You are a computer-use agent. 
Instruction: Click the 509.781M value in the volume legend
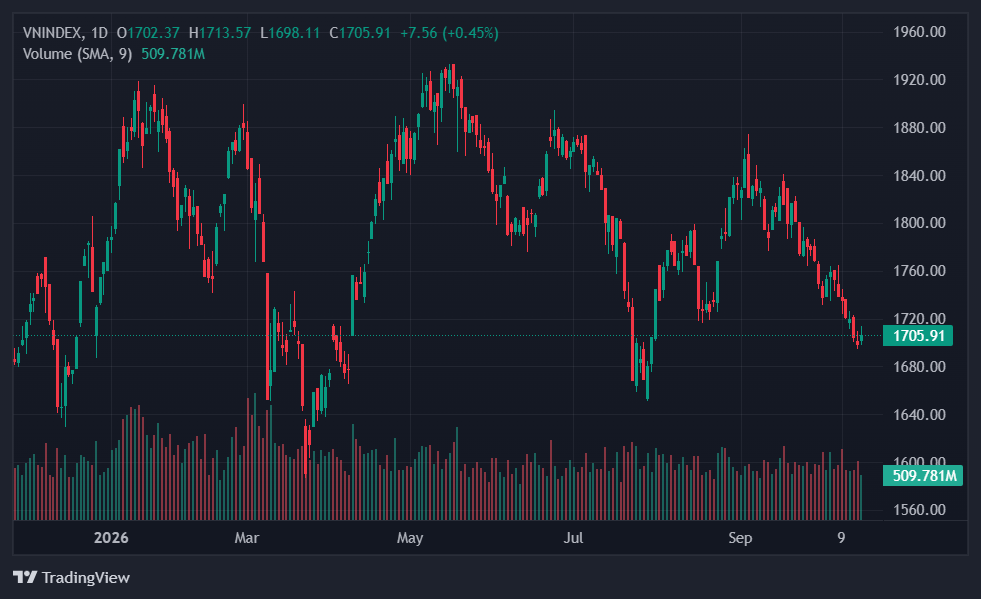coord(173,54)
